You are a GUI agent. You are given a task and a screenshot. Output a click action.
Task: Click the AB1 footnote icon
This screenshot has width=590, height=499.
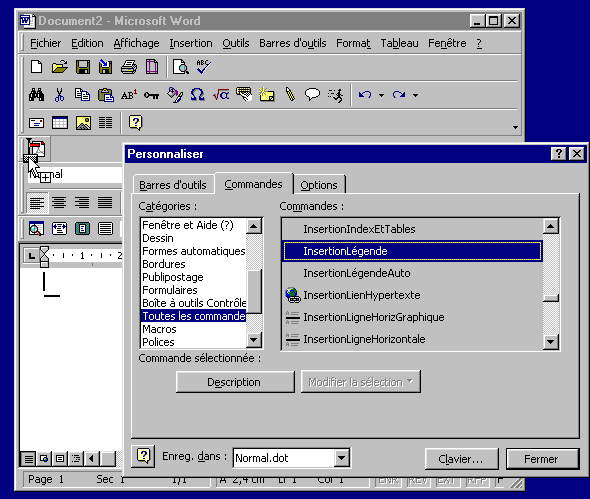[129, 95]
